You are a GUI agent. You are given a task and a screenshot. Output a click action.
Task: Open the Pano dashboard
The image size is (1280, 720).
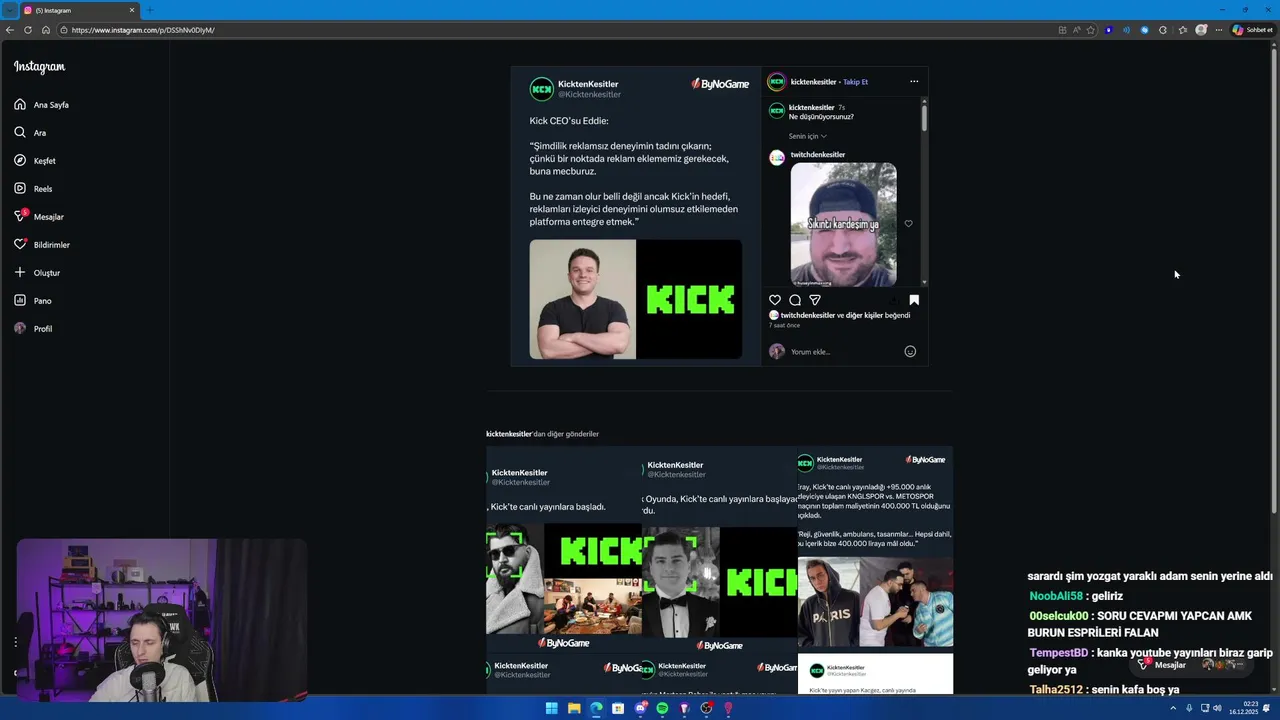[x=33, y=301]
